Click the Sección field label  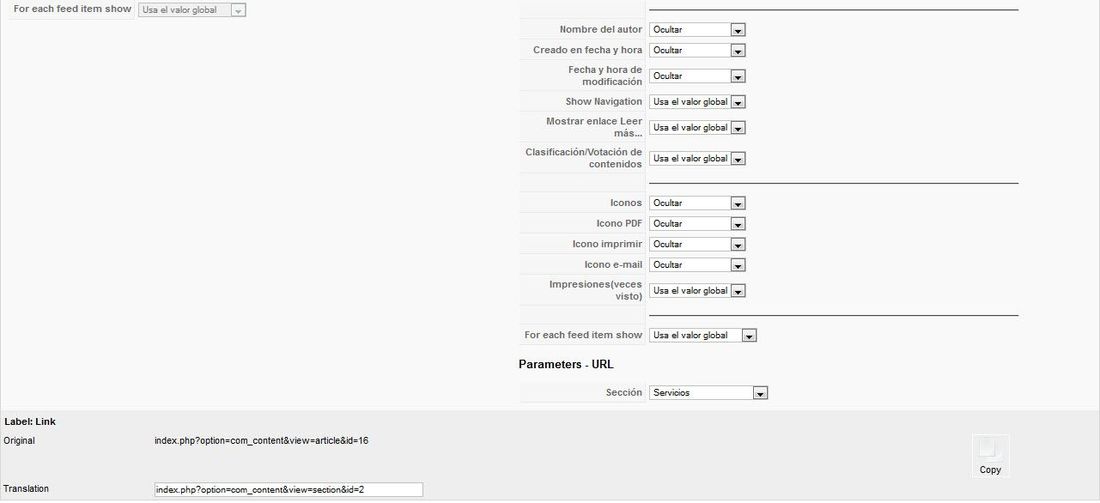click(x=624, y=393)
